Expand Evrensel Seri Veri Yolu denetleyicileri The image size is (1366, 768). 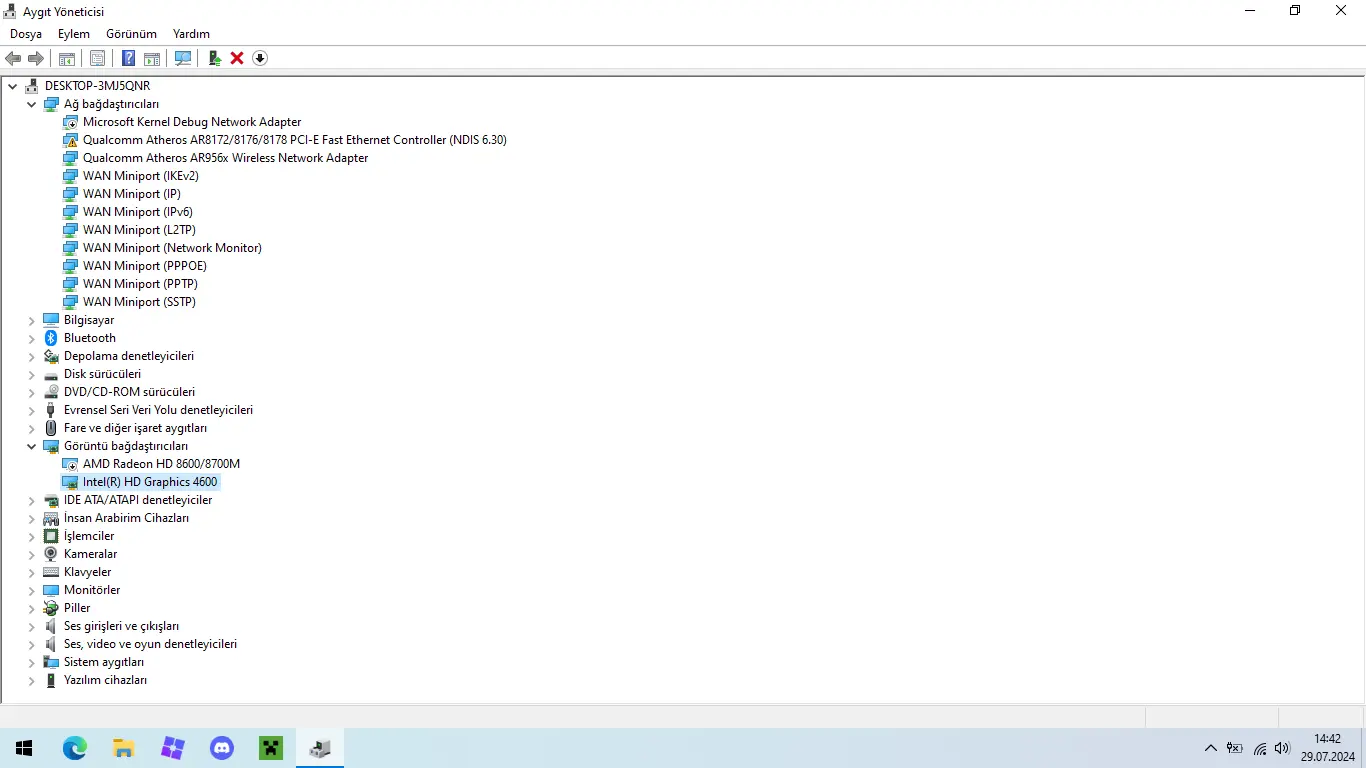point(32,410)
